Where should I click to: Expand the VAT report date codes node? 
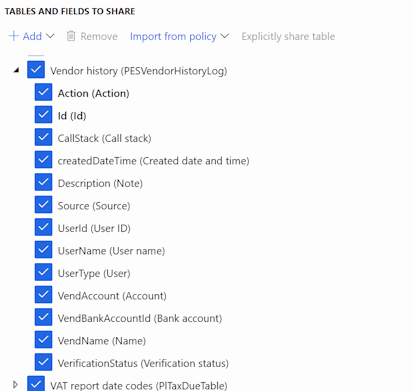point(15,384)
